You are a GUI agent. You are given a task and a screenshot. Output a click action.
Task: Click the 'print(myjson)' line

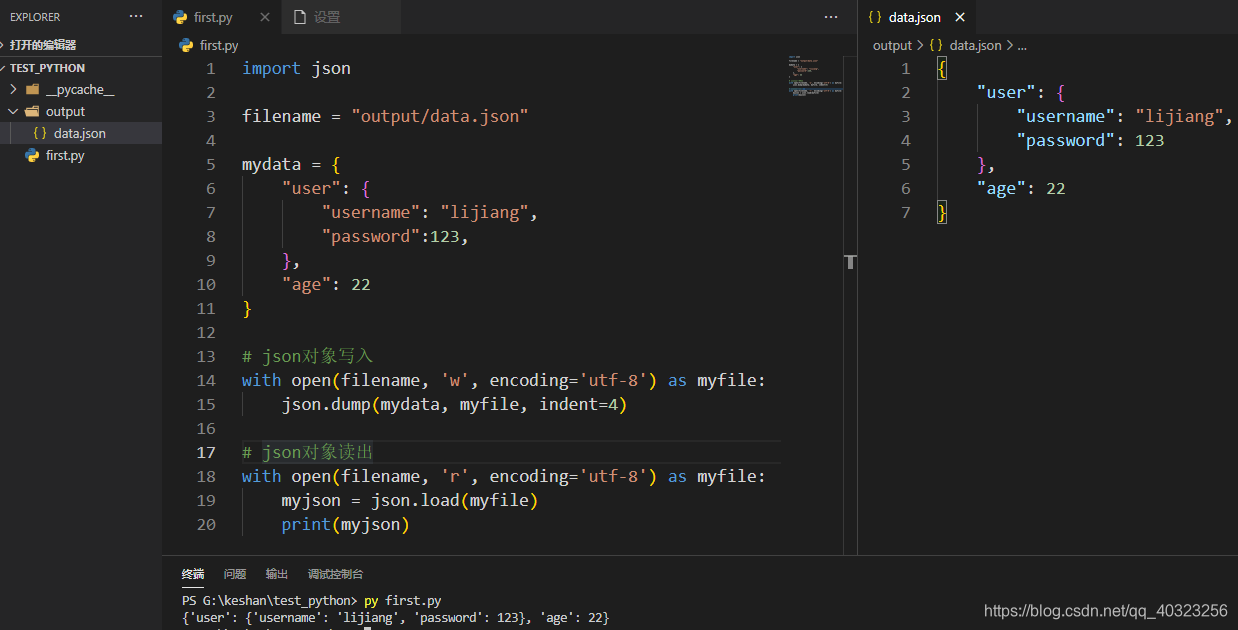346,524
